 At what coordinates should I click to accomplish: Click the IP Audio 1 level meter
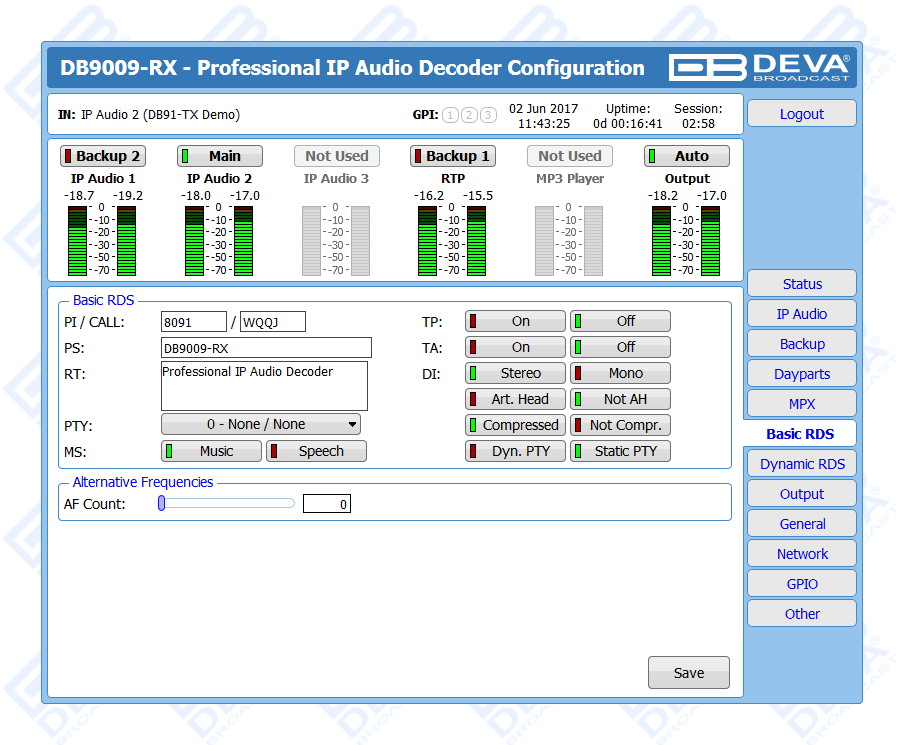click(103, 240)
